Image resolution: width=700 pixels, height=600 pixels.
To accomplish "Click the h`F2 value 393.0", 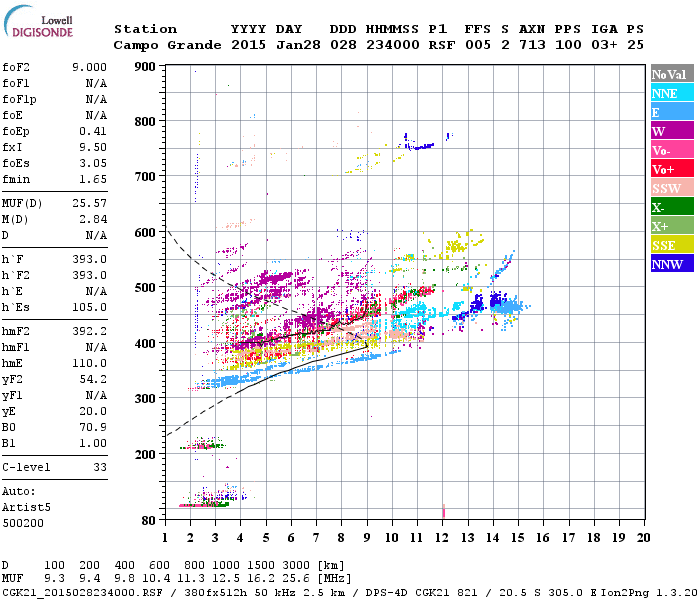I will (x=89, y=275).
